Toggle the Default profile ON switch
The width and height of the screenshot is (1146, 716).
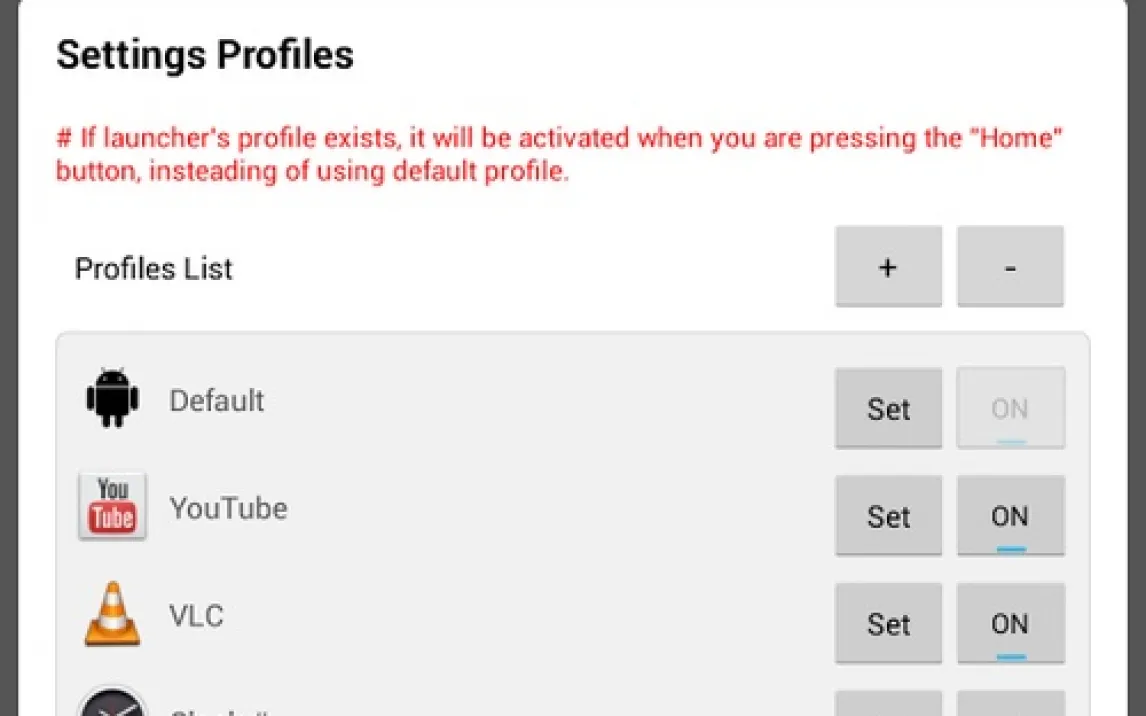point(1010,408)
